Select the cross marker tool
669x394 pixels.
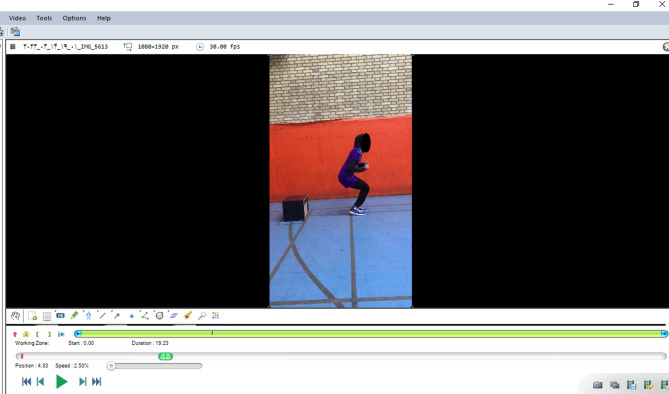click(131, 316)
